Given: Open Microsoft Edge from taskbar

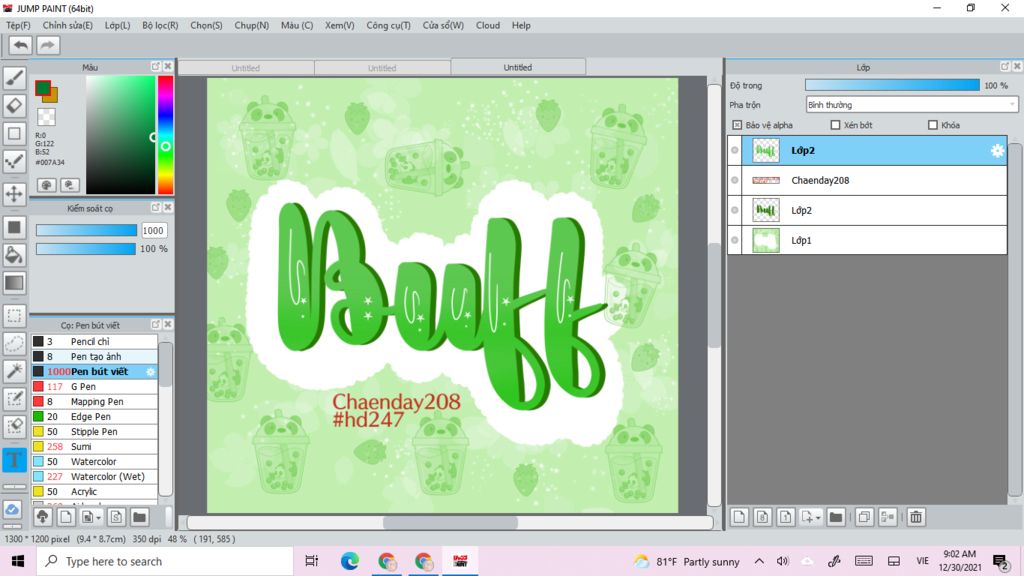Looking at the screenshot, I should [349, 561].
